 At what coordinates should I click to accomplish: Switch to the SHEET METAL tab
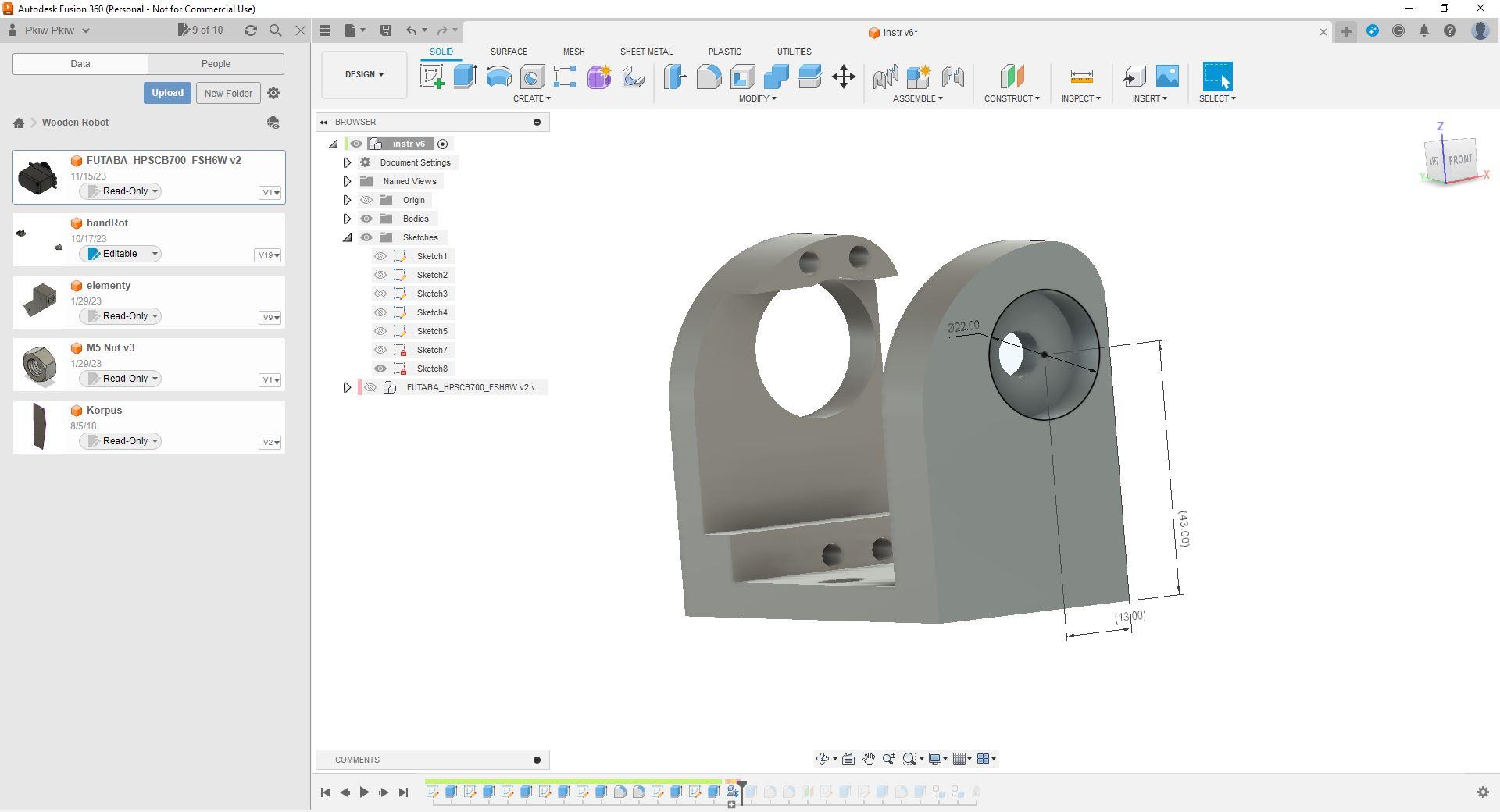pyautogui.click(x=646, y=52)
